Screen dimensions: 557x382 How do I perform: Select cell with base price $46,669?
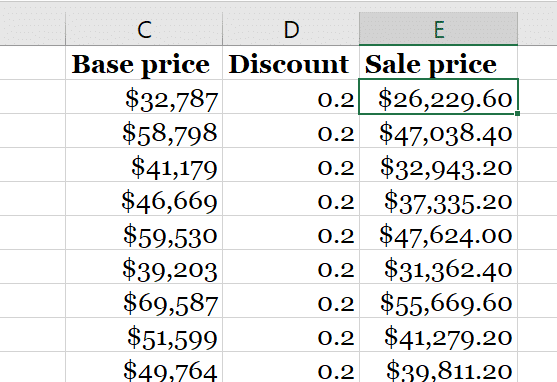coord(144,199)
